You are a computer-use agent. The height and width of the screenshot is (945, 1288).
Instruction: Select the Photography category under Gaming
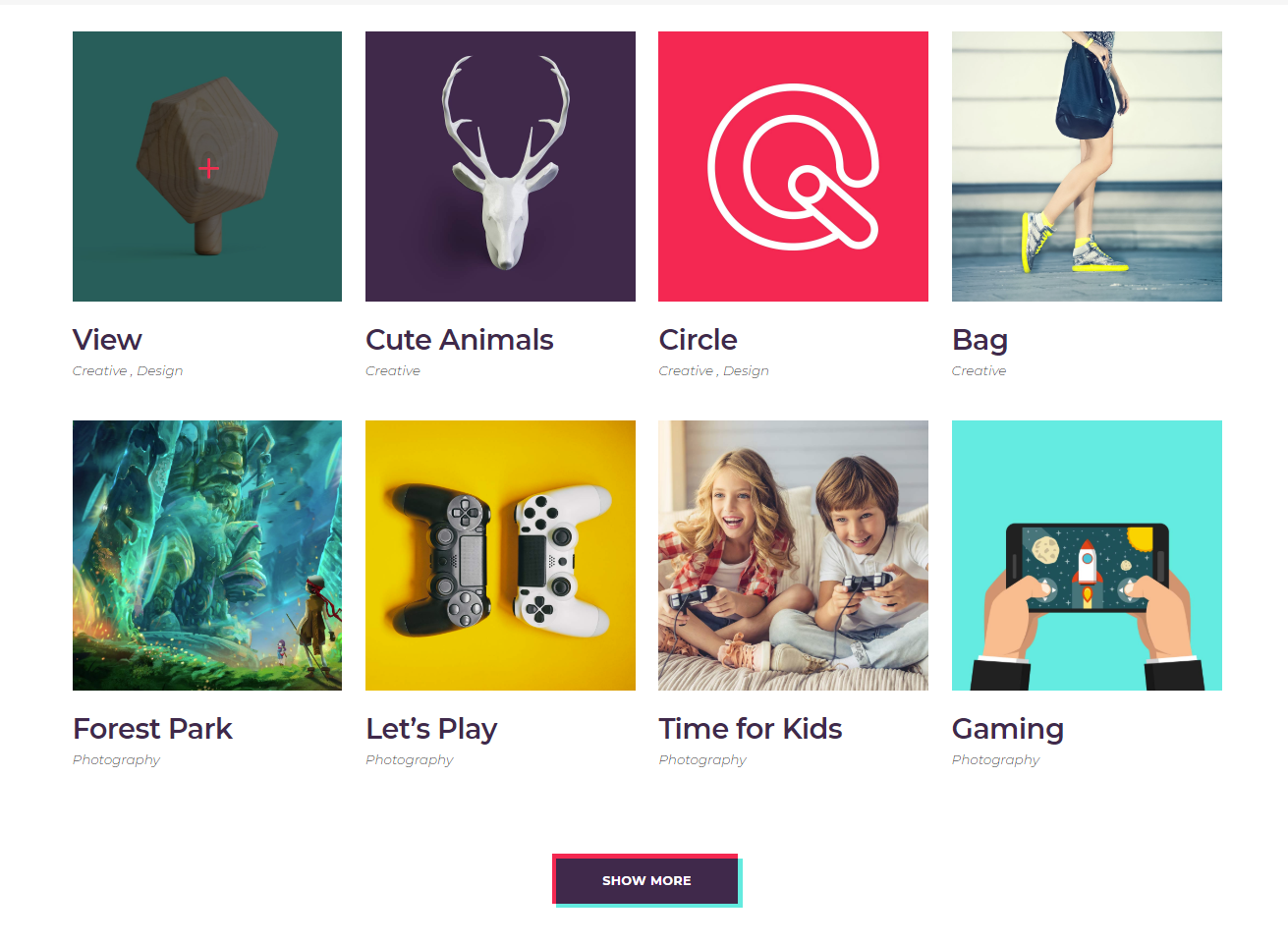[x=995, y=760]
